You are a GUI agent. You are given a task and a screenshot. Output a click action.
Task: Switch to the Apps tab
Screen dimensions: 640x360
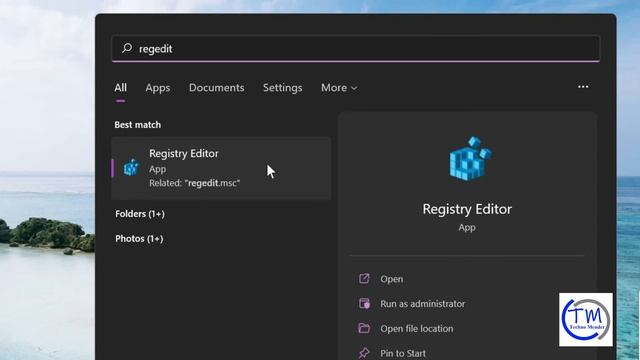click(158, 88)
